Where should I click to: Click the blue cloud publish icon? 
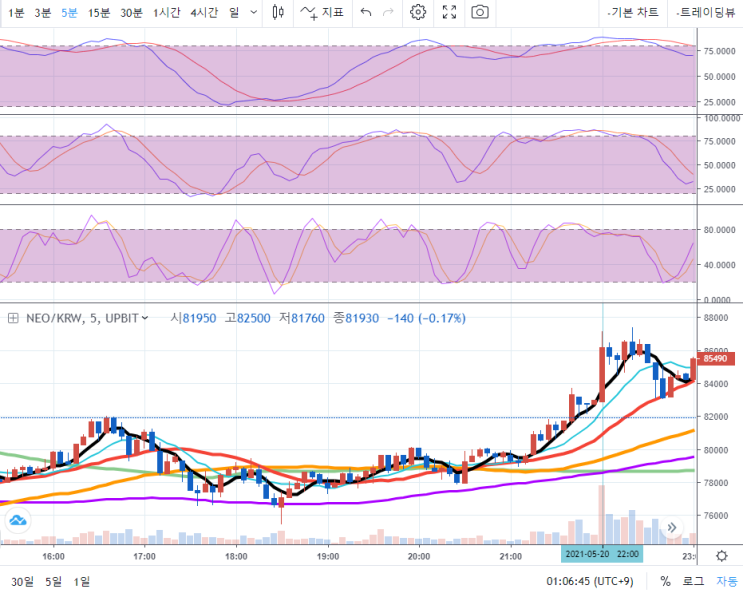18,520
